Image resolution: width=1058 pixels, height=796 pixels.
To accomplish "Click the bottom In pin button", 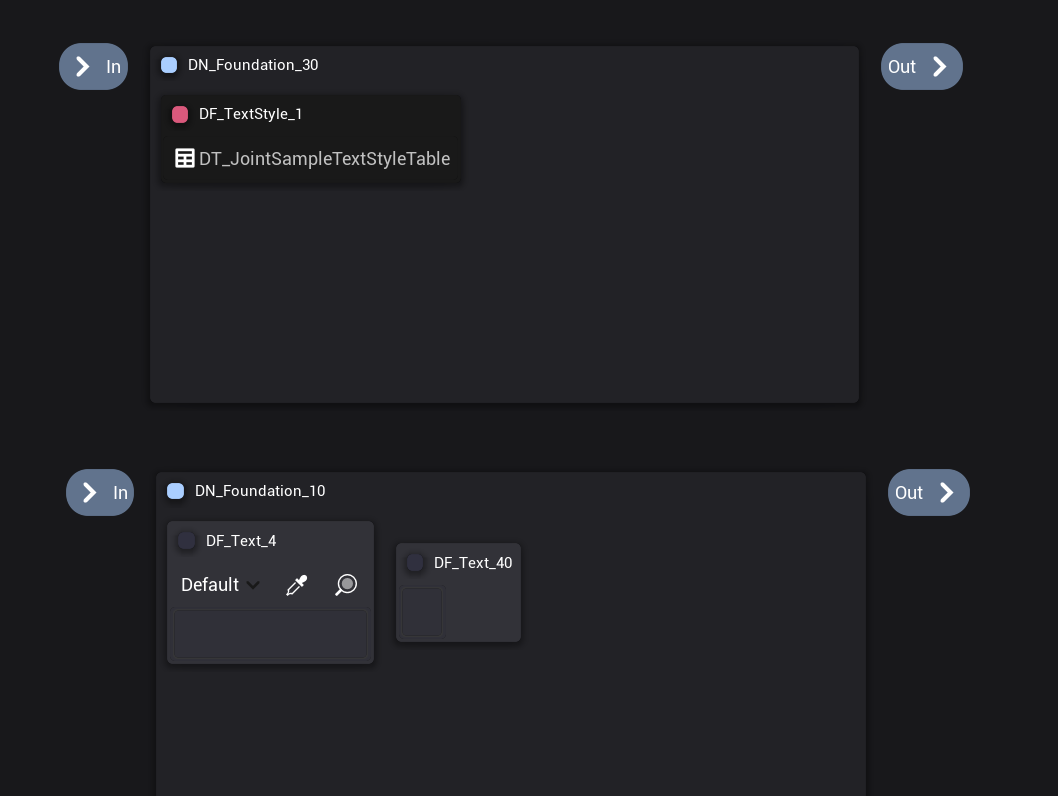I will point(100,492).
